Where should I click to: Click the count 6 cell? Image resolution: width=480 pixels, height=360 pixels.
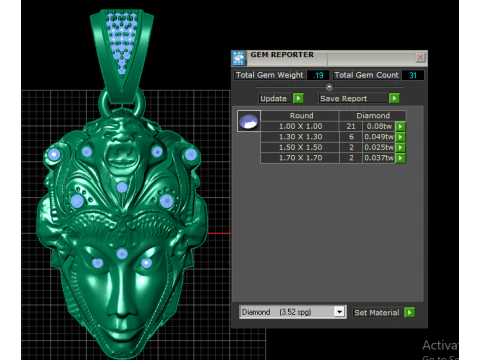[x=351, y=137]
